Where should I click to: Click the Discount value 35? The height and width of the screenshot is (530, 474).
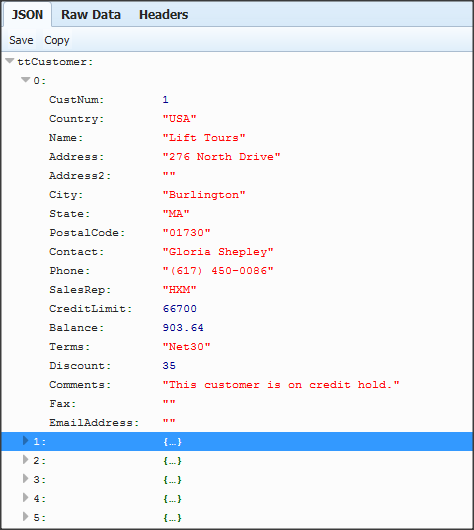tap(169, 366)
